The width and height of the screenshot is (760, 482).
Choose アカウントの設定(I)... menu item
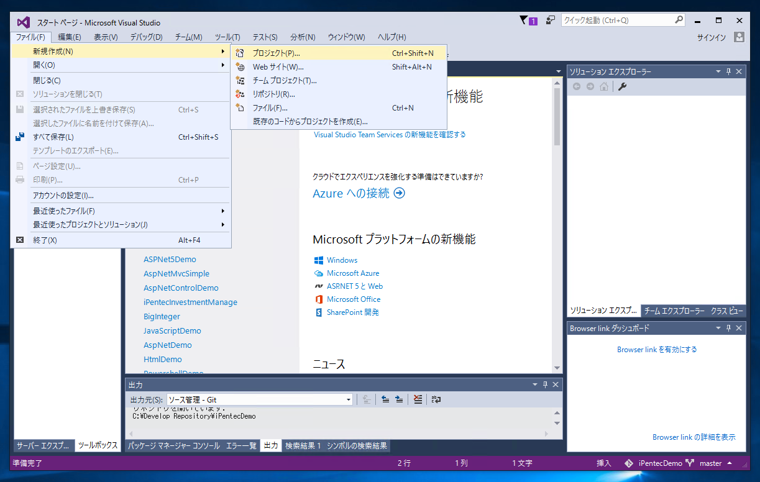pos(121,195)
